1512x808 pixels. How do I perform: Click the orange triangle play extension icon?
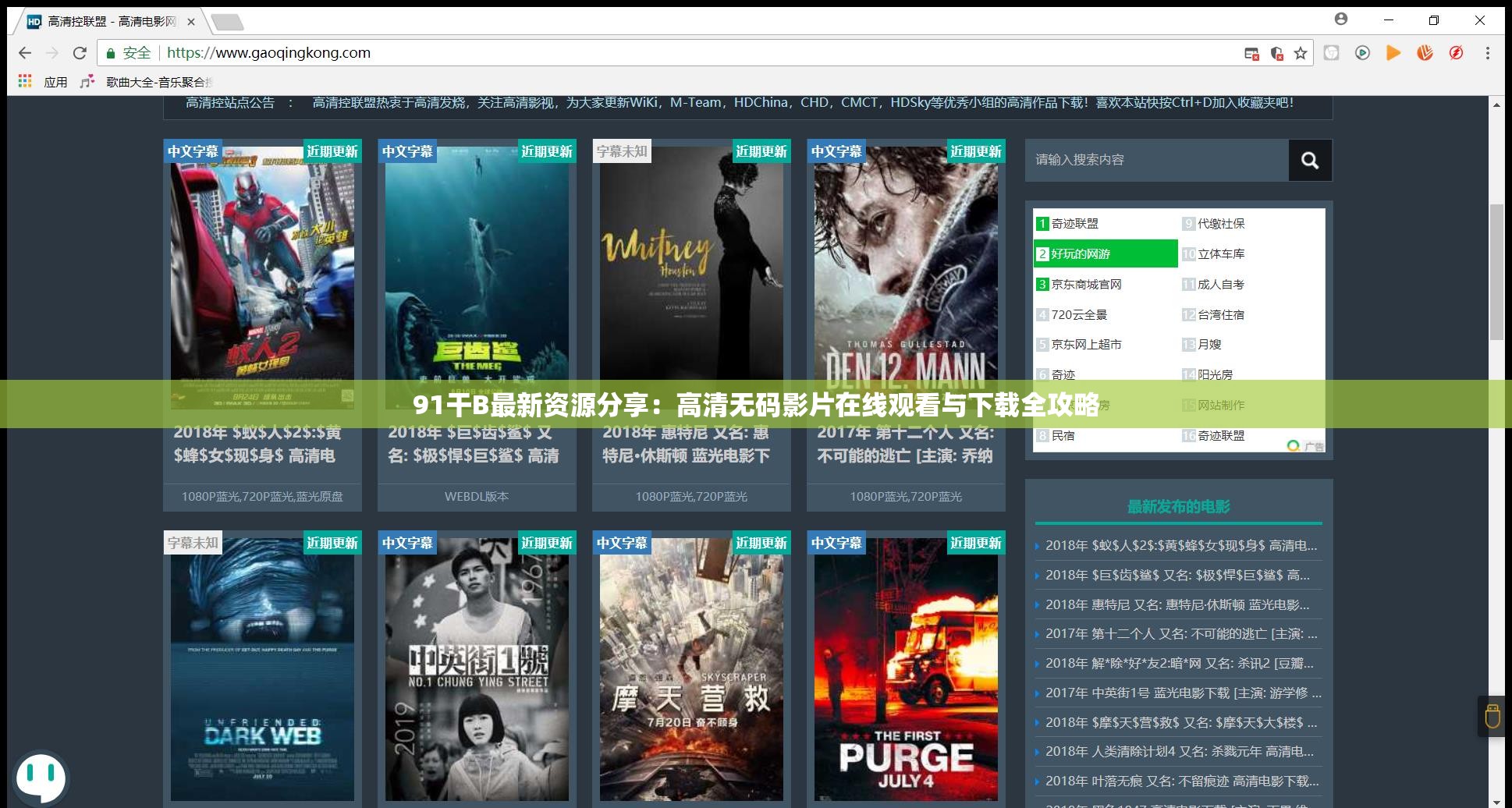(1394, 53)
